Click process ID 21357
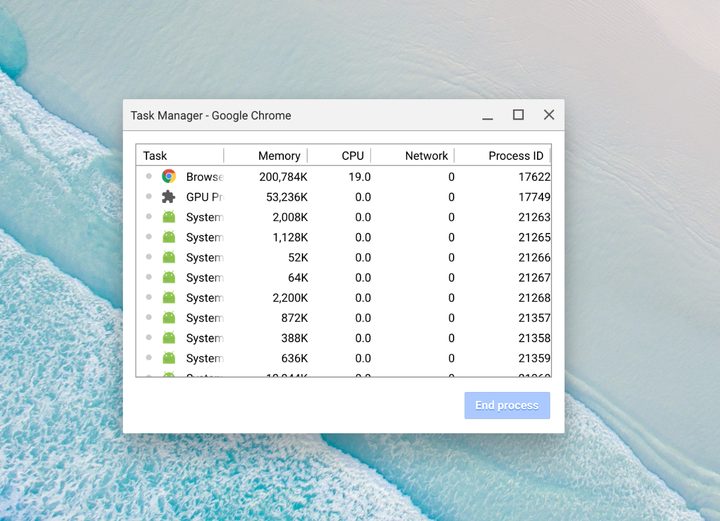Viewport: 720px width, 521px height. pyautogui.click(x=534, y=318)
